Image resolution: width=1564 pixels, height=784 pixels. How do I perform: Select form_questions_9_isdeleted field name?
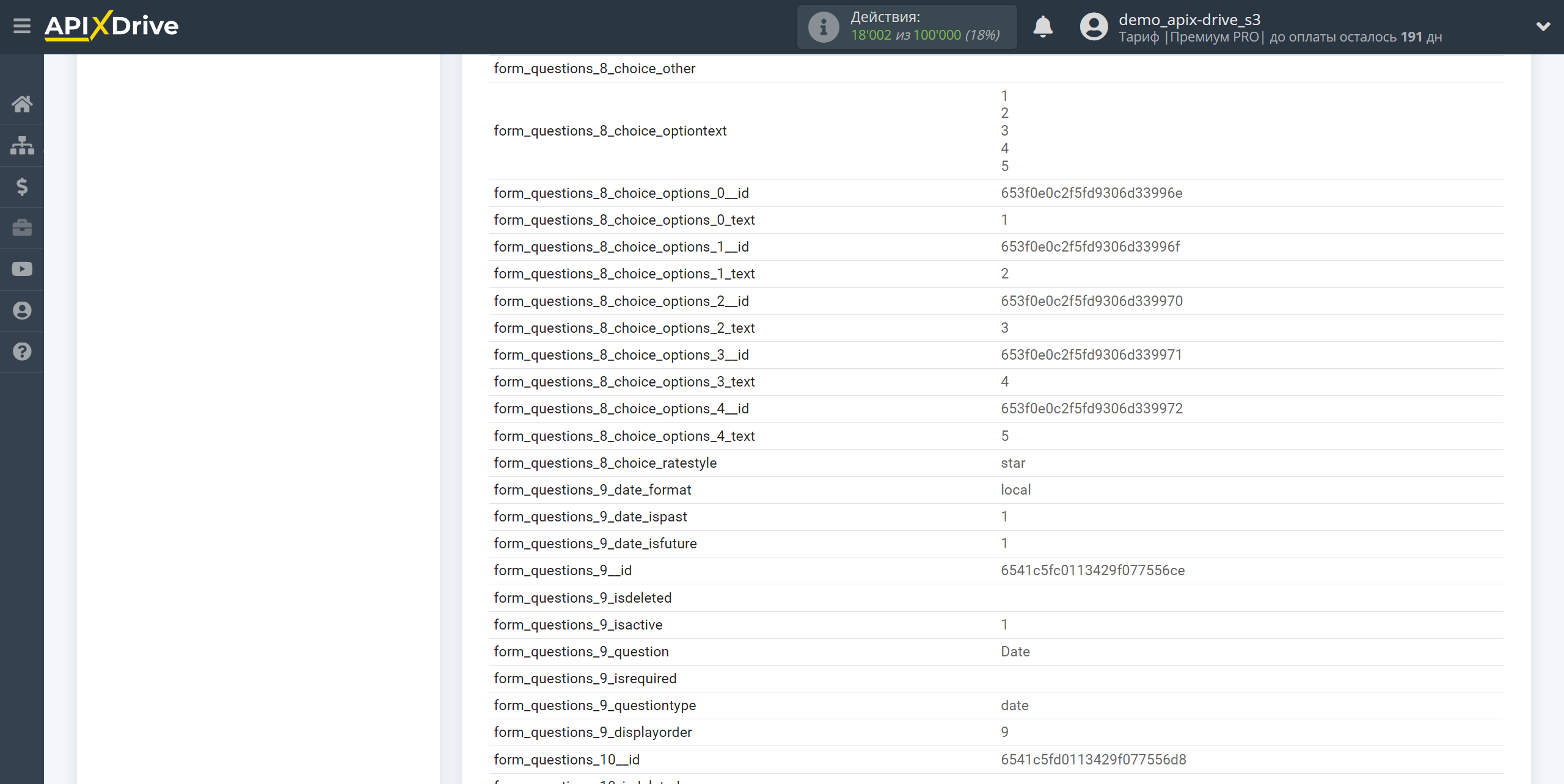pyautogui.click(x=582, y=598)
